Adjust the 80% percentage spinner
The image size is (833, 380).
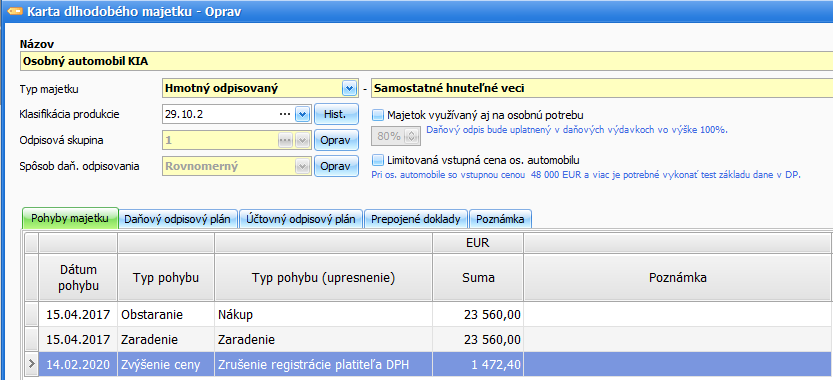click(412, 136)
